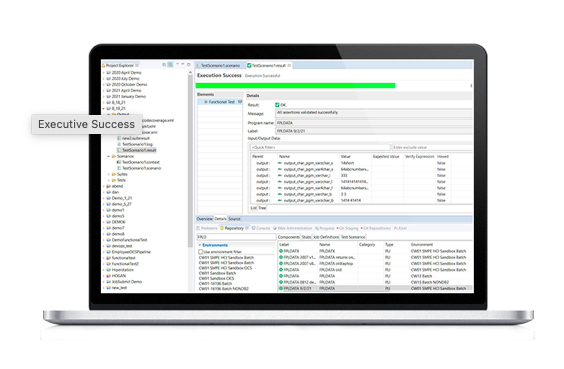Expand the 8_18_21 project
Viewport: 564px width, 369px height.
(x=104, y=102)
